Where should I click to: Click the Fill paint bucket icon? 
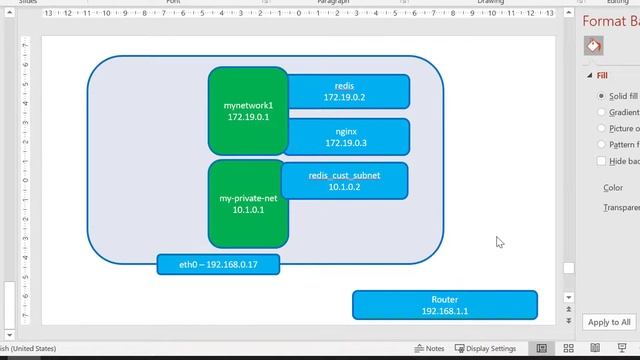tap(593, 46)
